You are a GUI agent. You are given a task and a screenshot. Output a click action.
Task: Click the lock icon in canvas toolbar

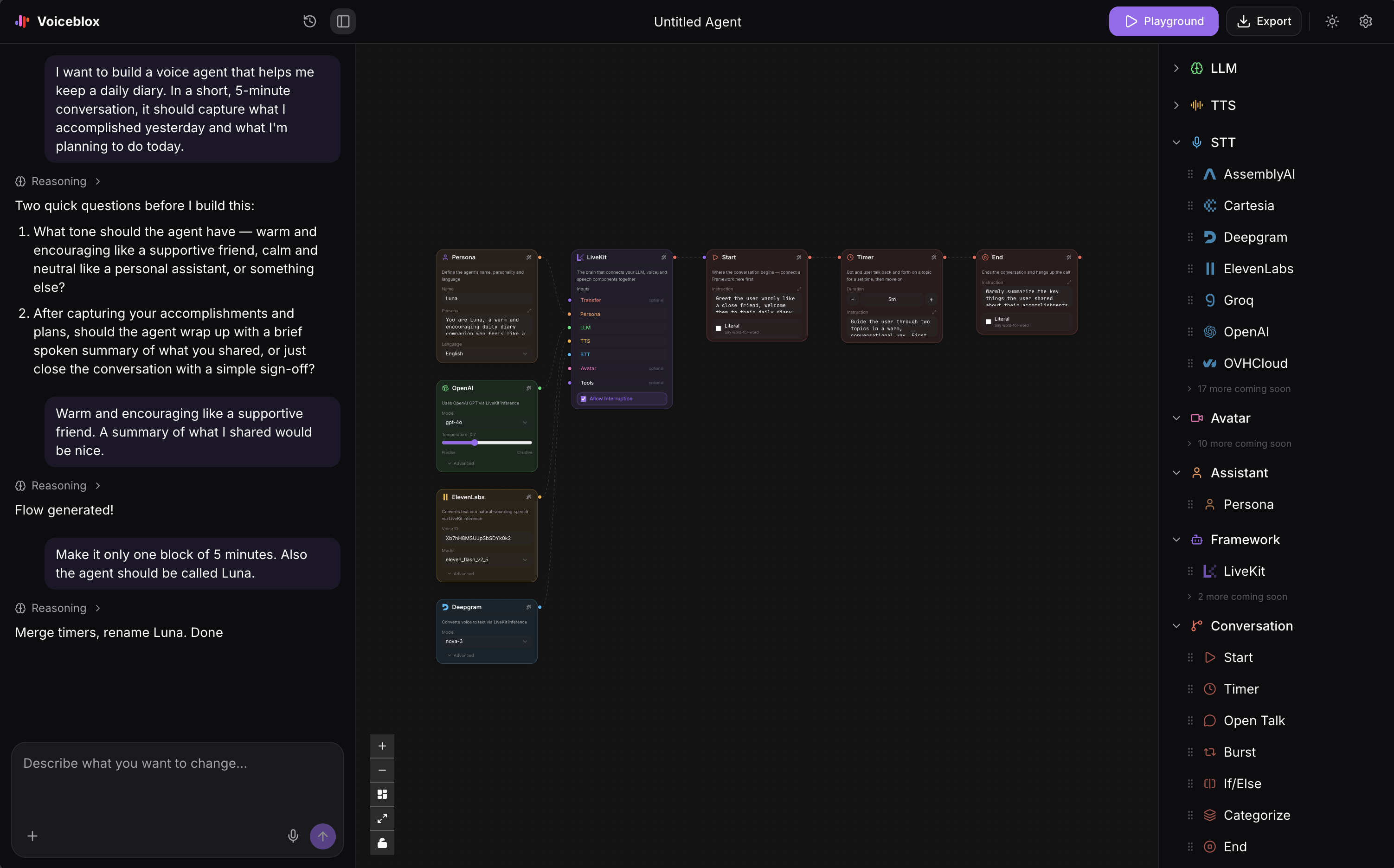(x=382, y=843)
